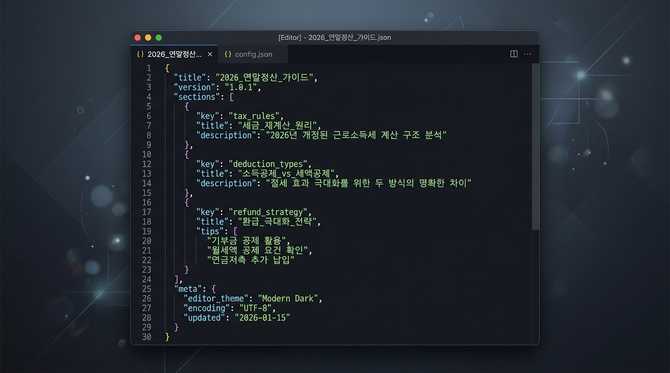Image resolution: width=670 pixels, height=373 pixels.
Task: Split the editor using the top-right layout icon
Action: [x=514, y=54]
